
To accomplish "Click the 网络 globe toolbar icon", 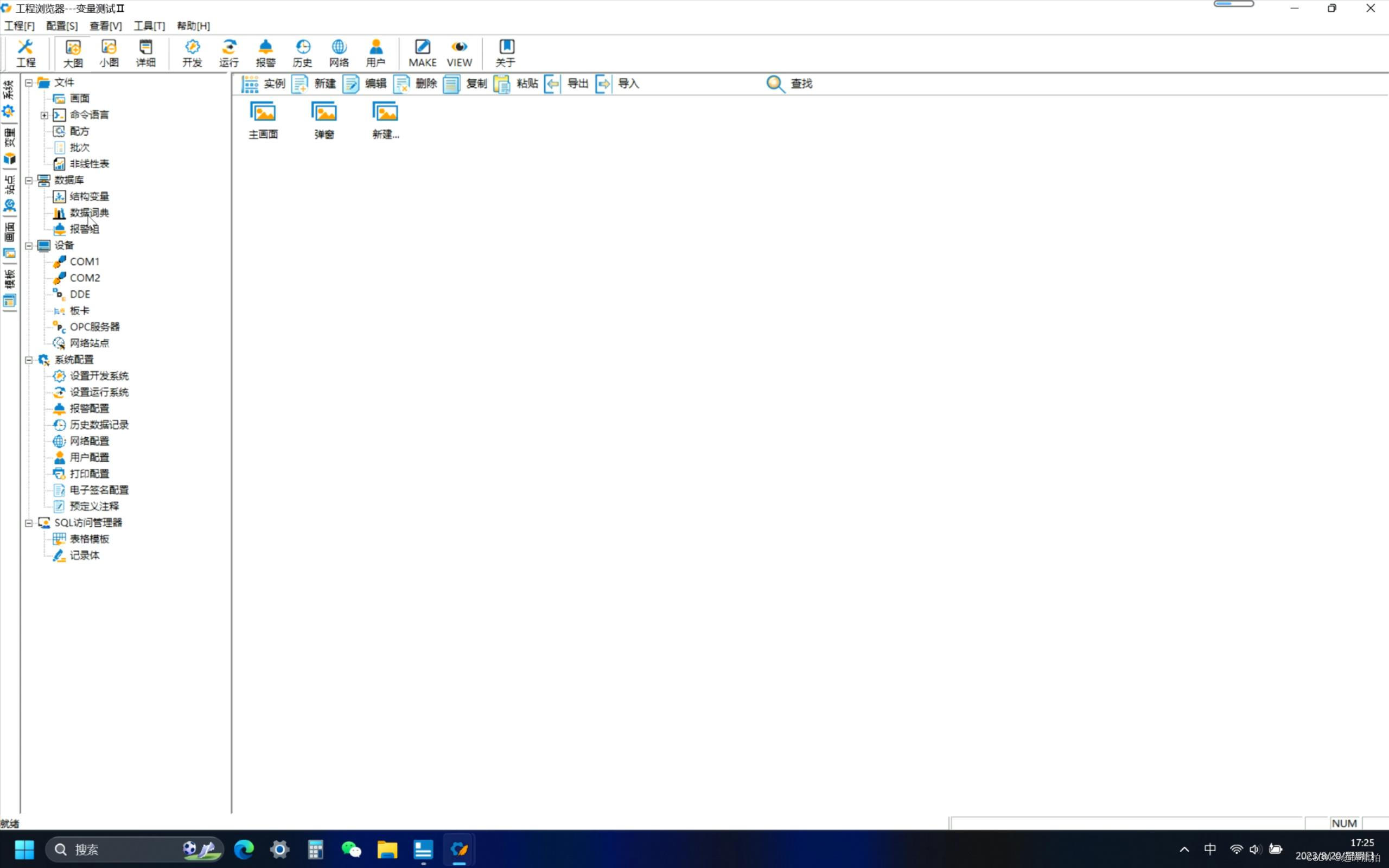I will 339,53.
